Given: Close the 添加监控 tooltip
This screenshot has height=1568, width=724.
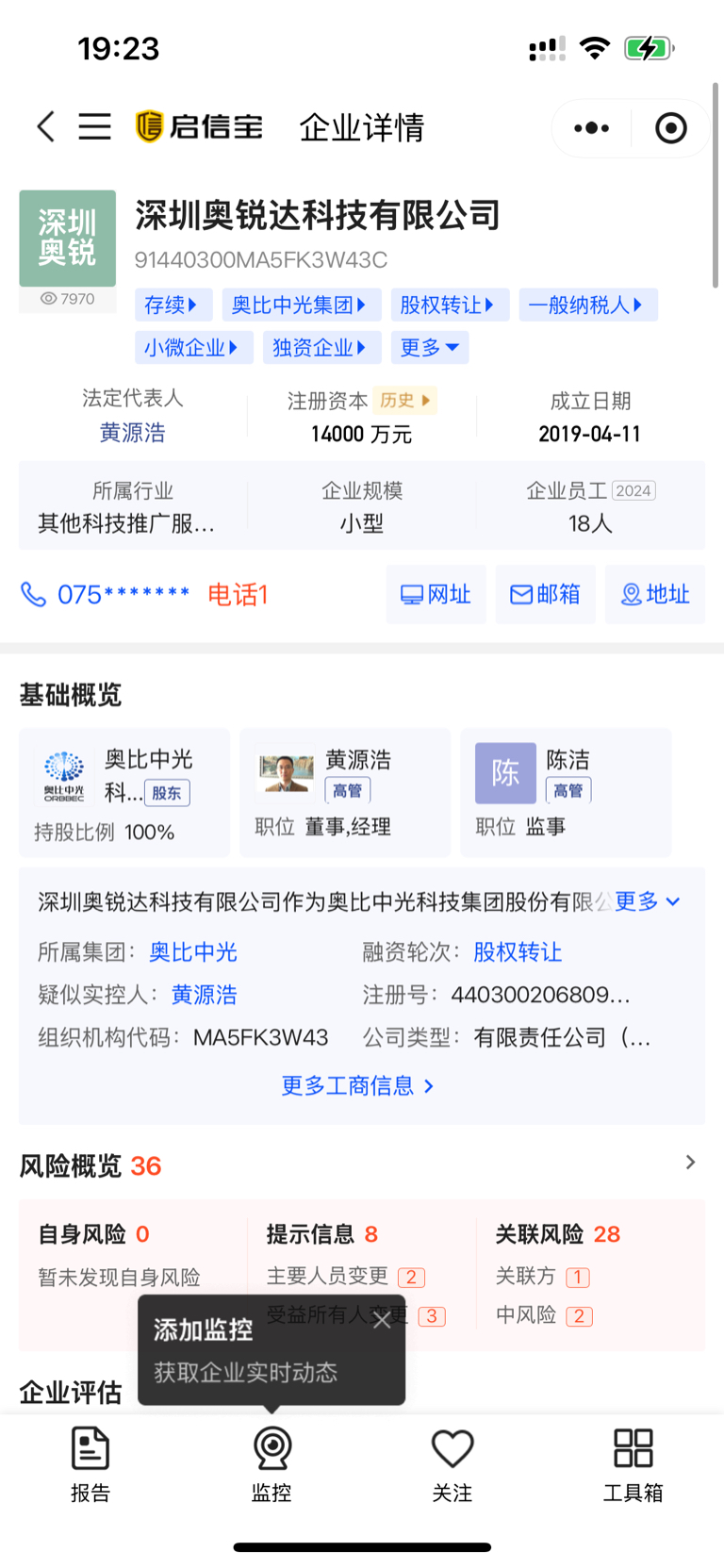Looking at the screenshot, I should 382,1319.
